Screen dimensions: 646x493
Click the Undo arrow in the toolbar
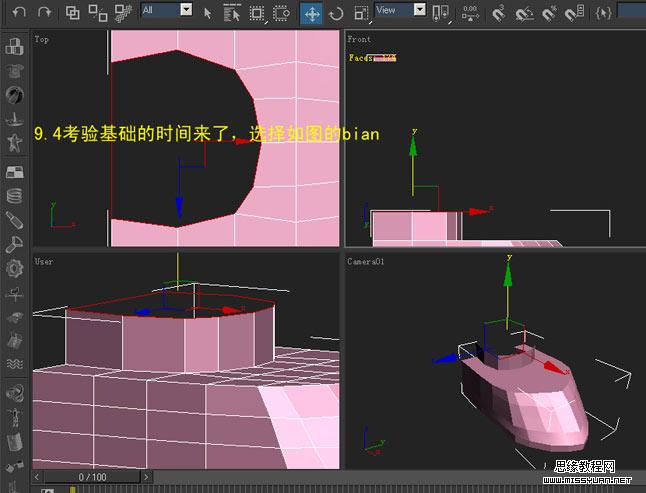(19, 12)
